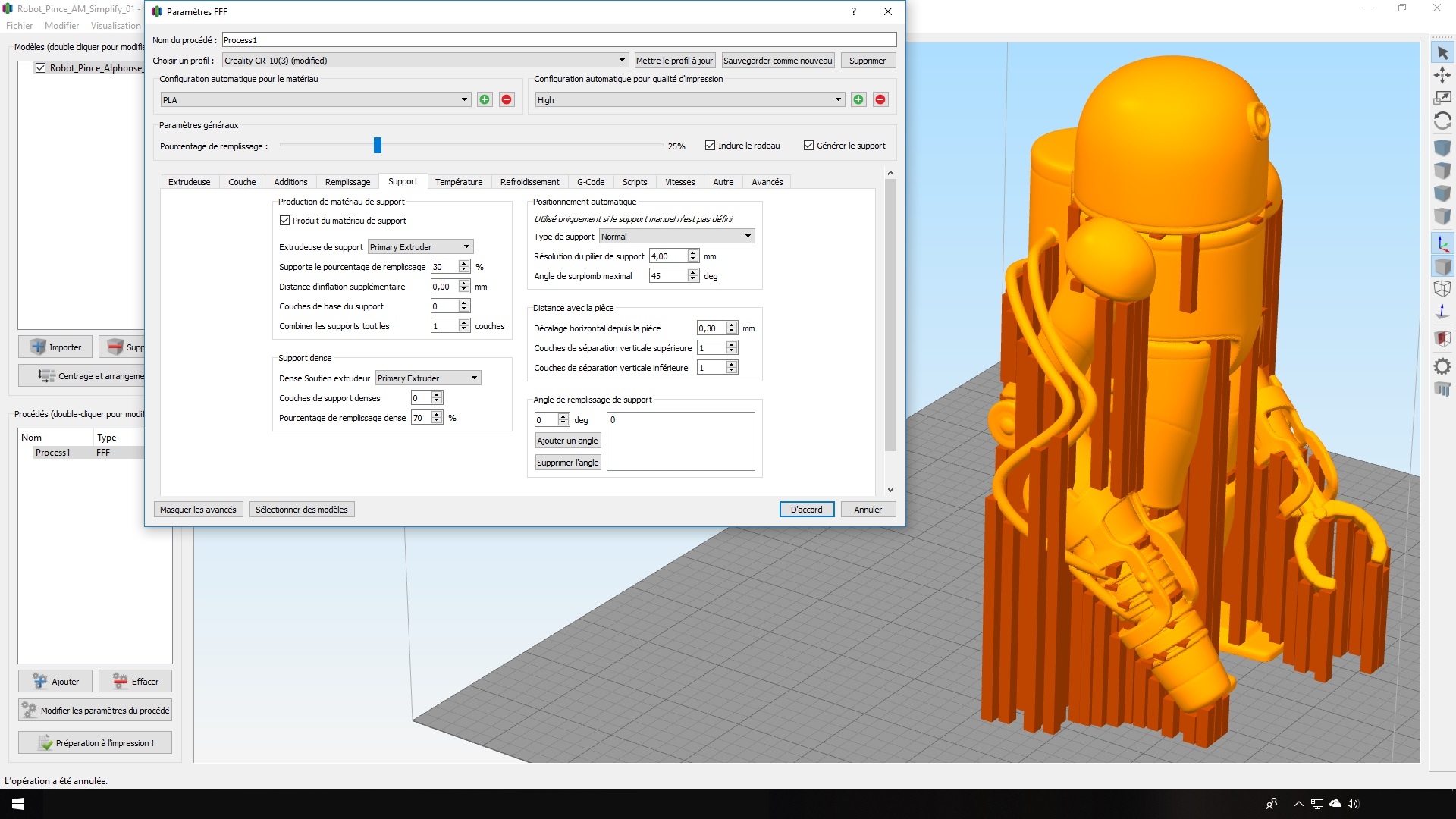This screenshot has width=1456, height=819.
Task: Uncheck Inclure le radeau
Action: point(710,146)
